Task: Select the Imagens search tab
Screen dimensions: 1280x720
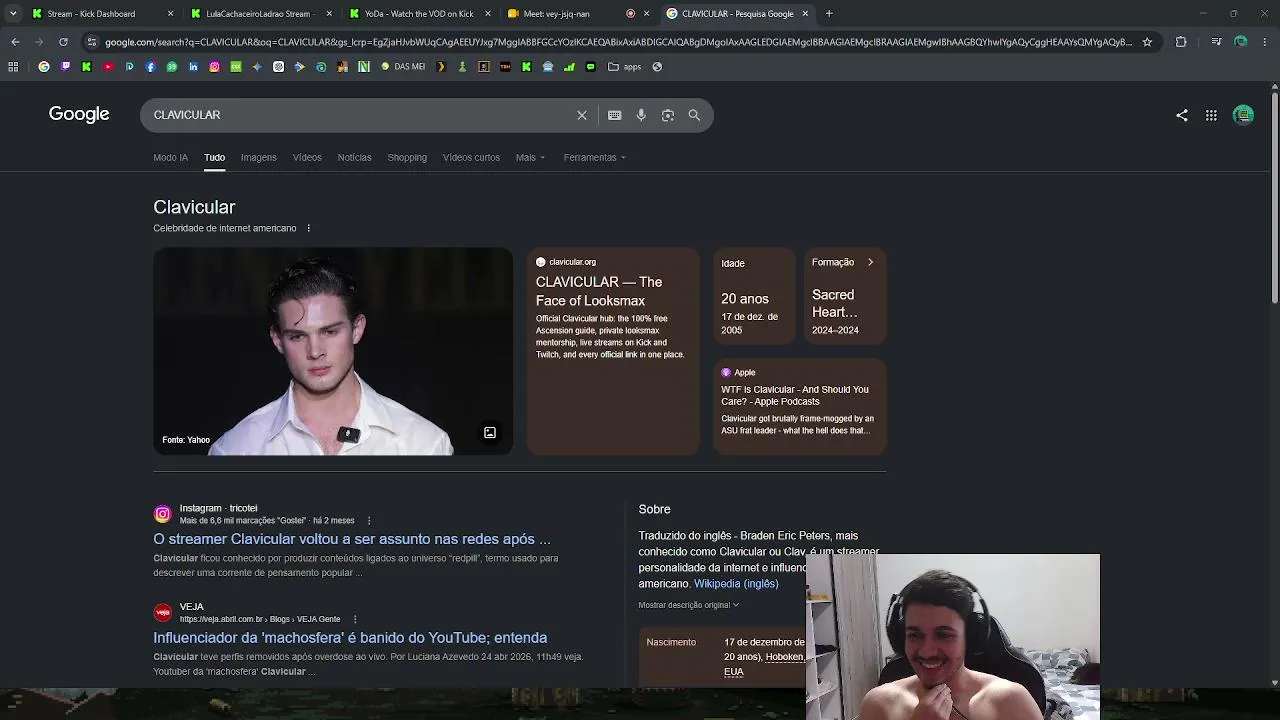Action: tap(258, 157)
